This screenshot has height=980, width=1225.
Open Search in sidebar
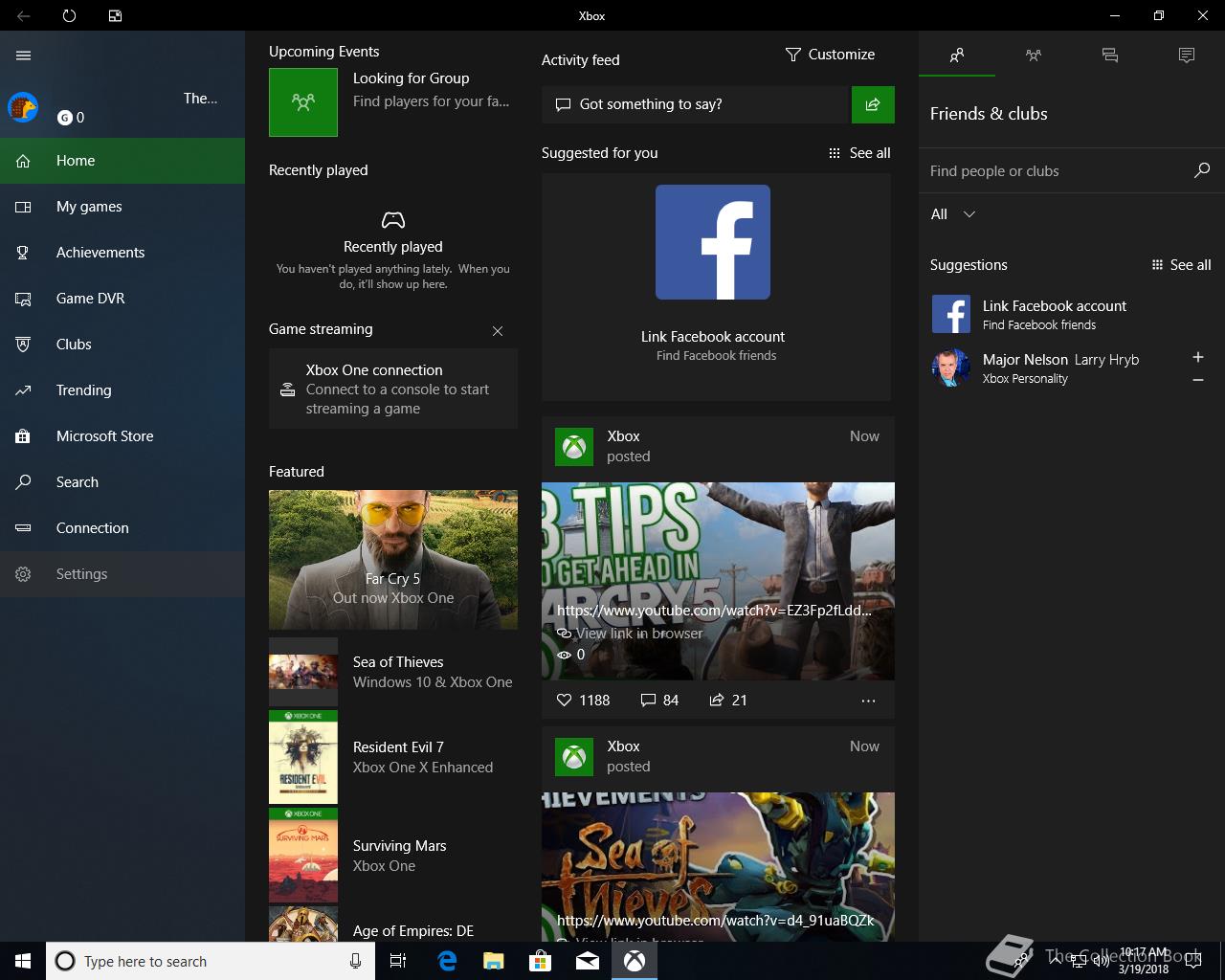[x=122, y=482]
